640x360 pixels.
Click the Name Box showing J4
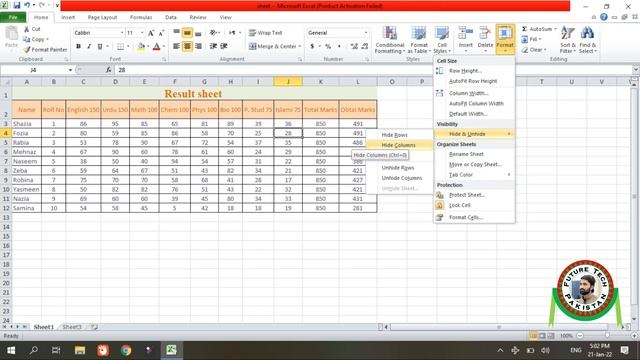click(33, 70)
